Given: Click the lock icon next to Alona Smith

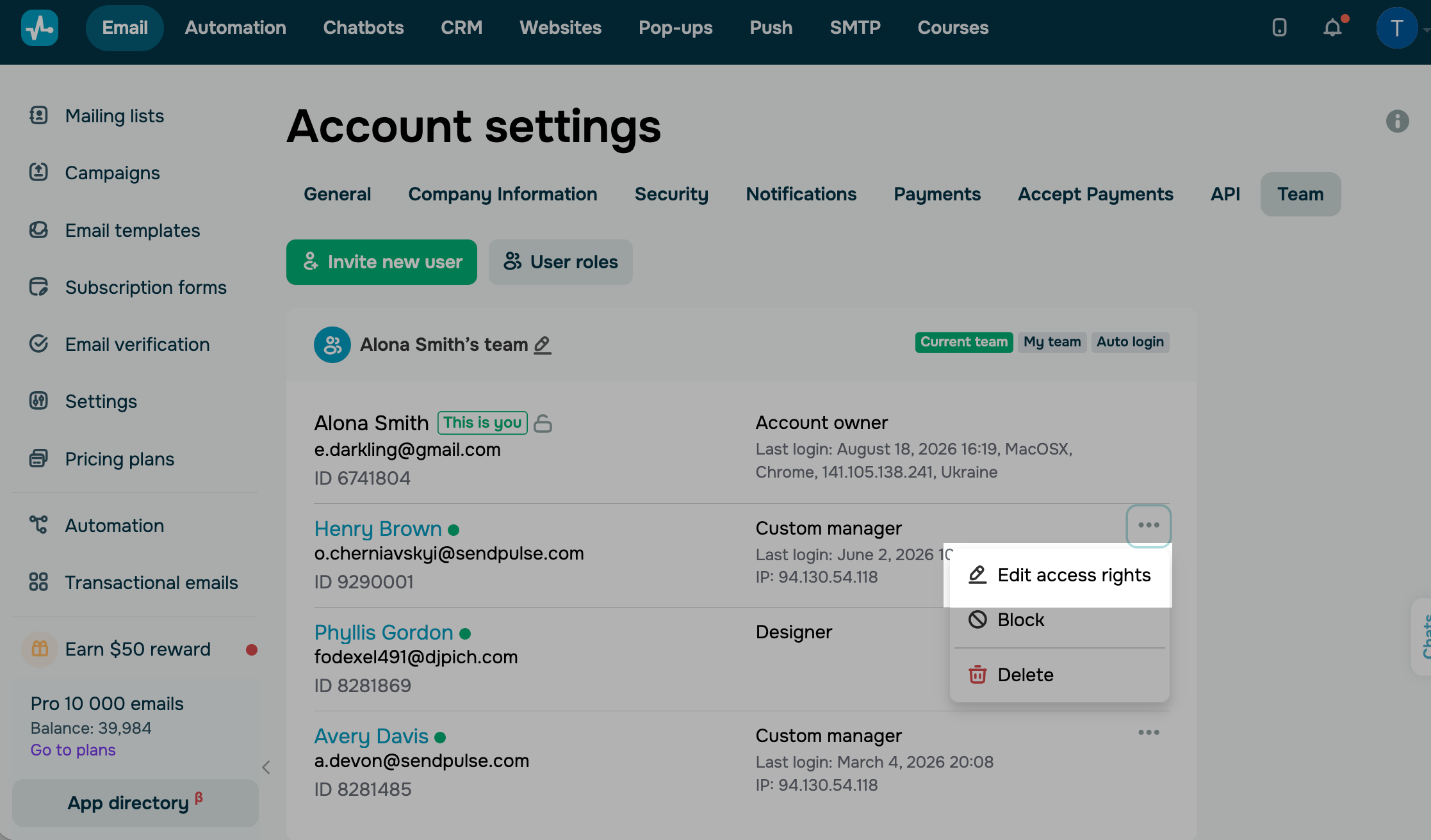Looking at the screenshot, I should tap(543, 423).
